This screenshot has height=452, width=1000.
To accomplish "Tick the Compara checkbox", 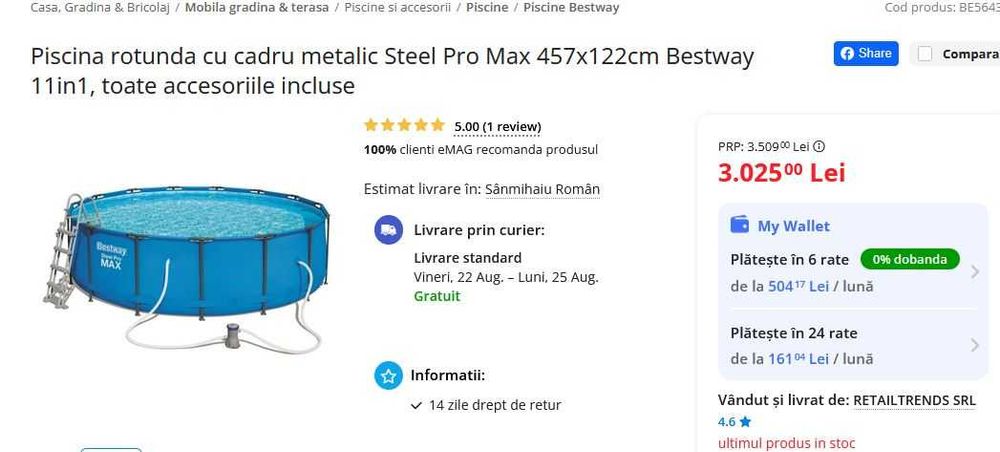I will click(925, 54).
